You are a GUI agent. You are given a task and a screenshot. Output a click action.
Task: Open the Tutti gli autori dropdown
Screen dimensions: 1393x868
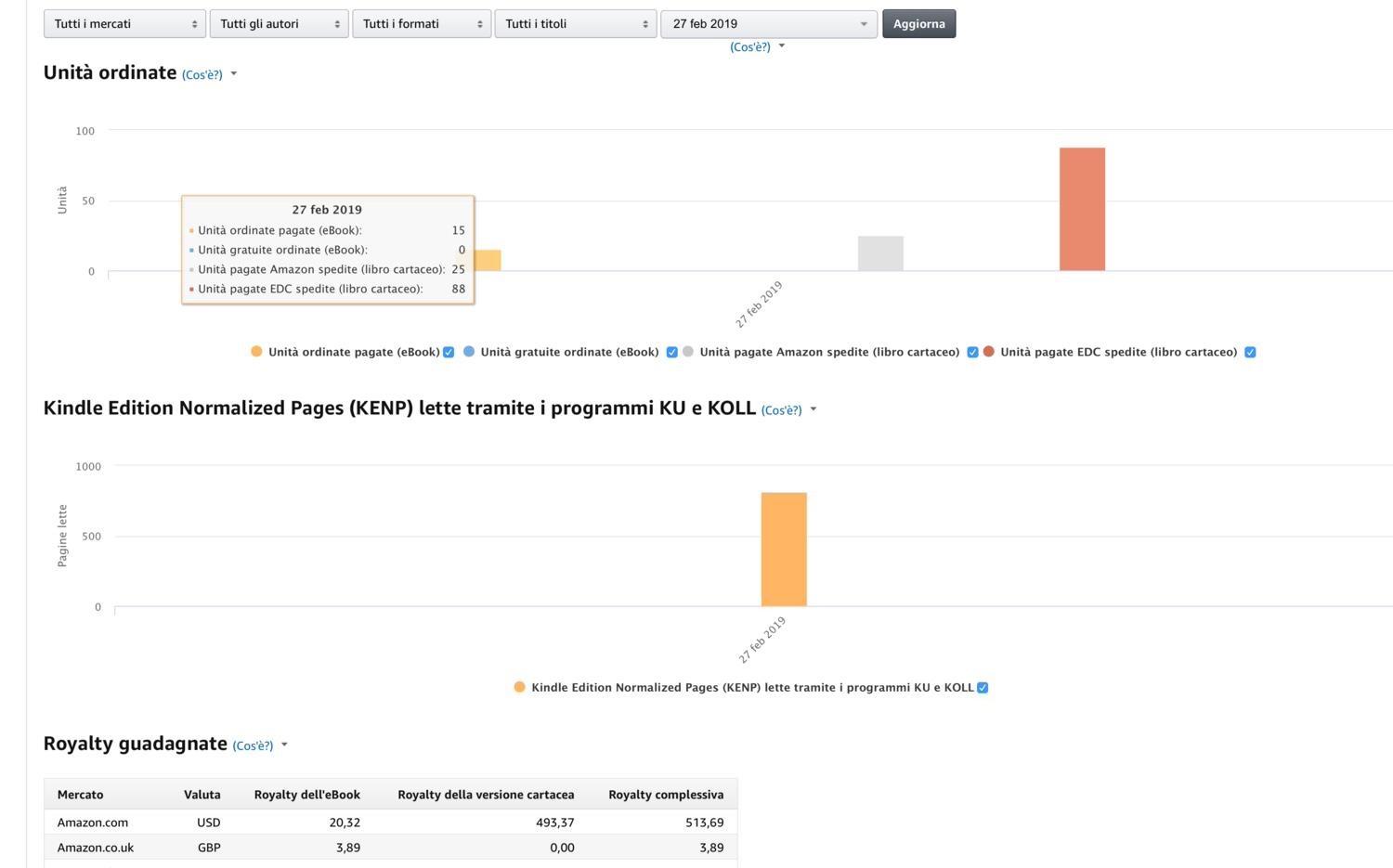pyautogui.click(x=279, y=24)
